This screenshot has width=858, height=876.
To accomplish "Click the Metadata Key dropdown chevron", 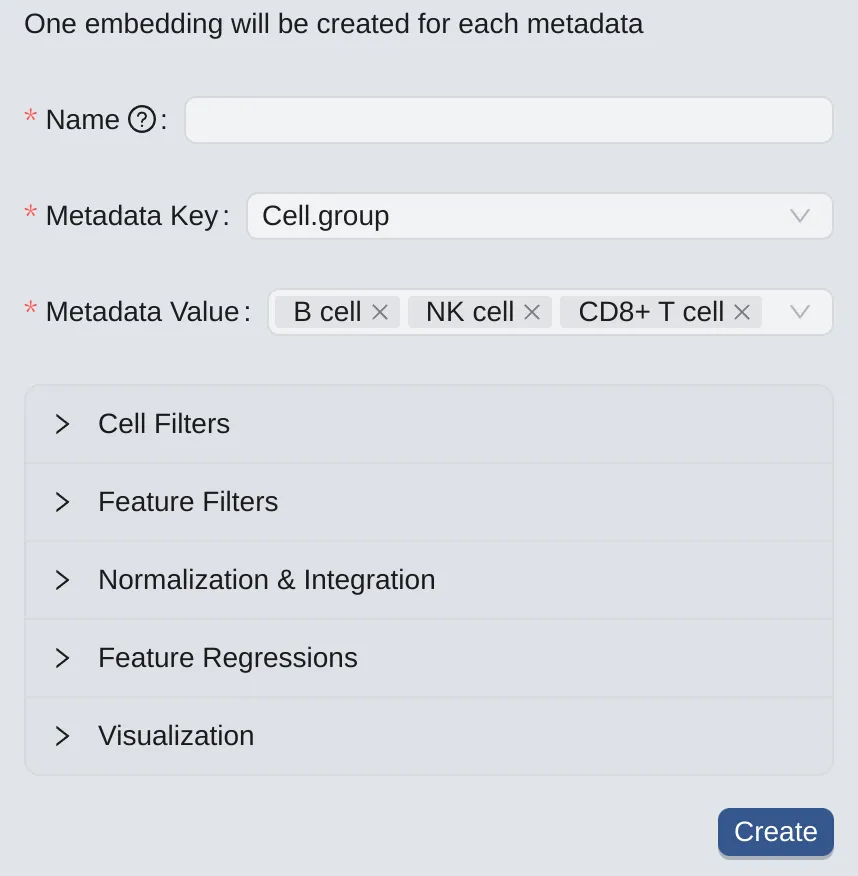I will point(799,216).
